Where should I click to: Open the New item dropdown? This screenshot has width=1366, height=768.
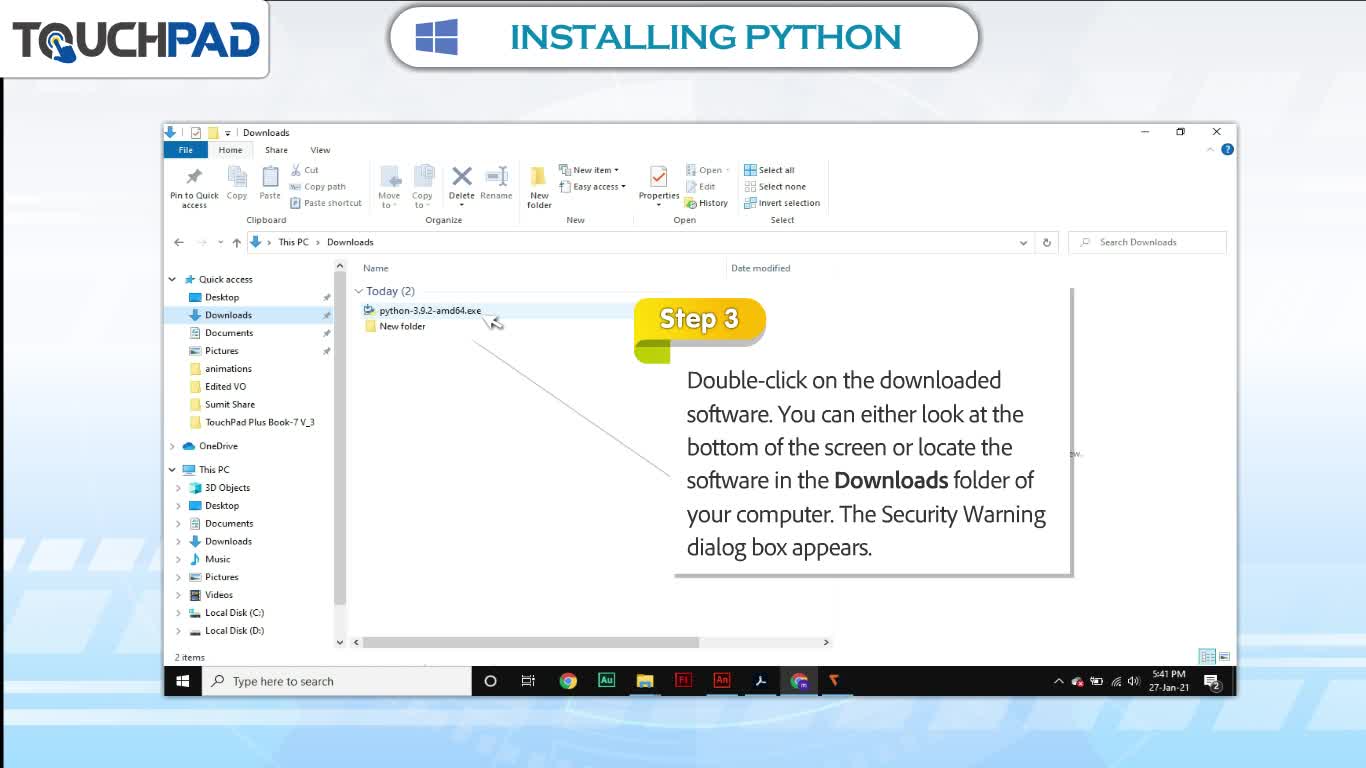[x=589, y=170]
